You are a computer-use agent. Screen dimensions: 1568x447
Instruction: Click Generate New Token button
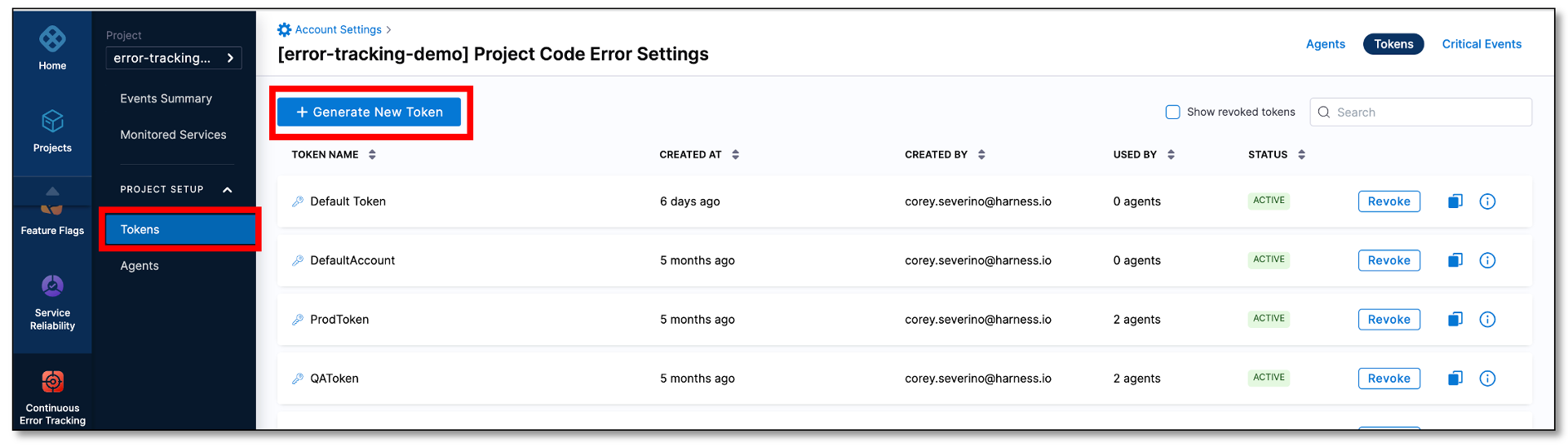(370, 113)
